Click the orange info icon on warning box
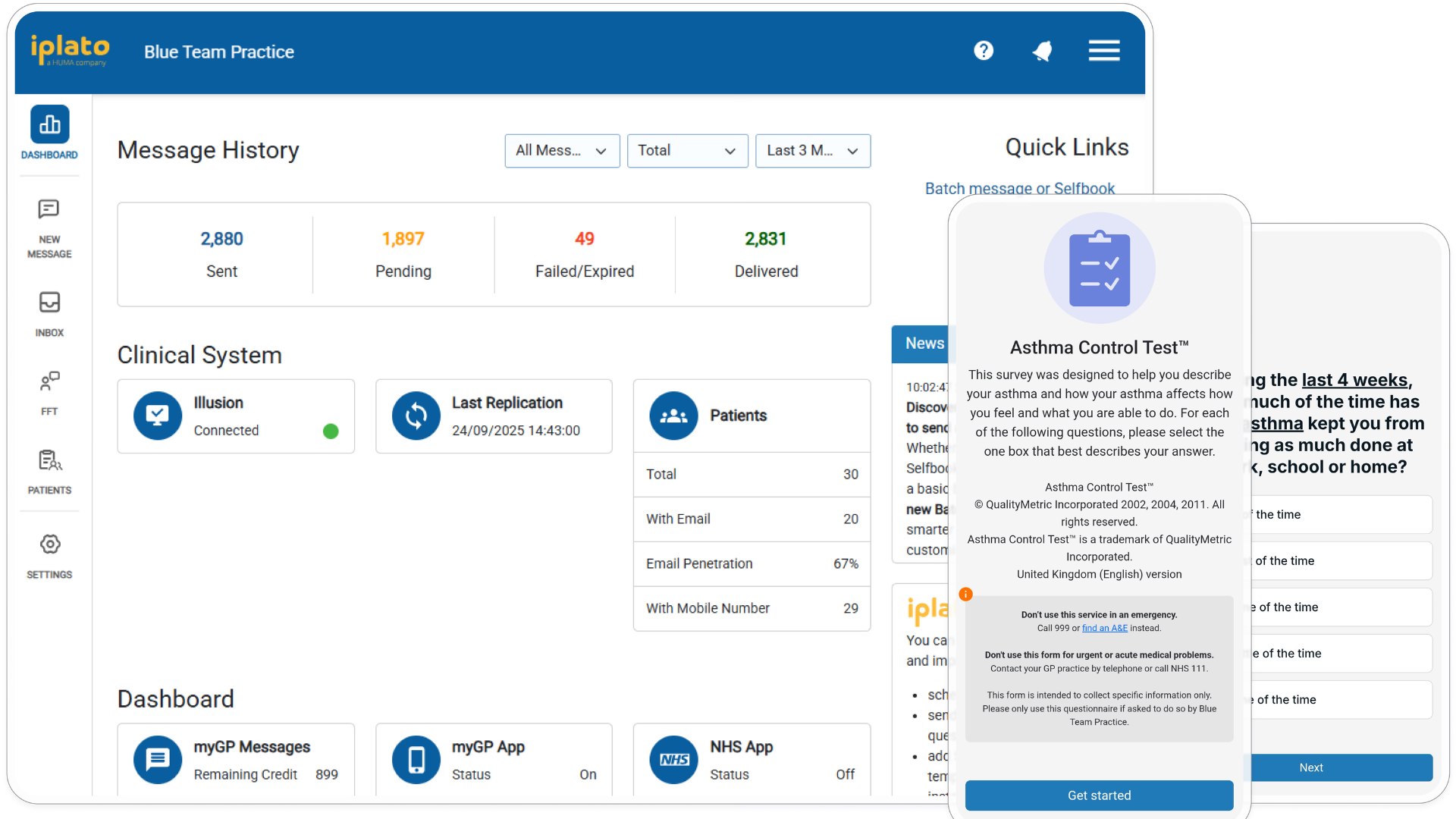1456x819 pixels. [x=965, y=595]
